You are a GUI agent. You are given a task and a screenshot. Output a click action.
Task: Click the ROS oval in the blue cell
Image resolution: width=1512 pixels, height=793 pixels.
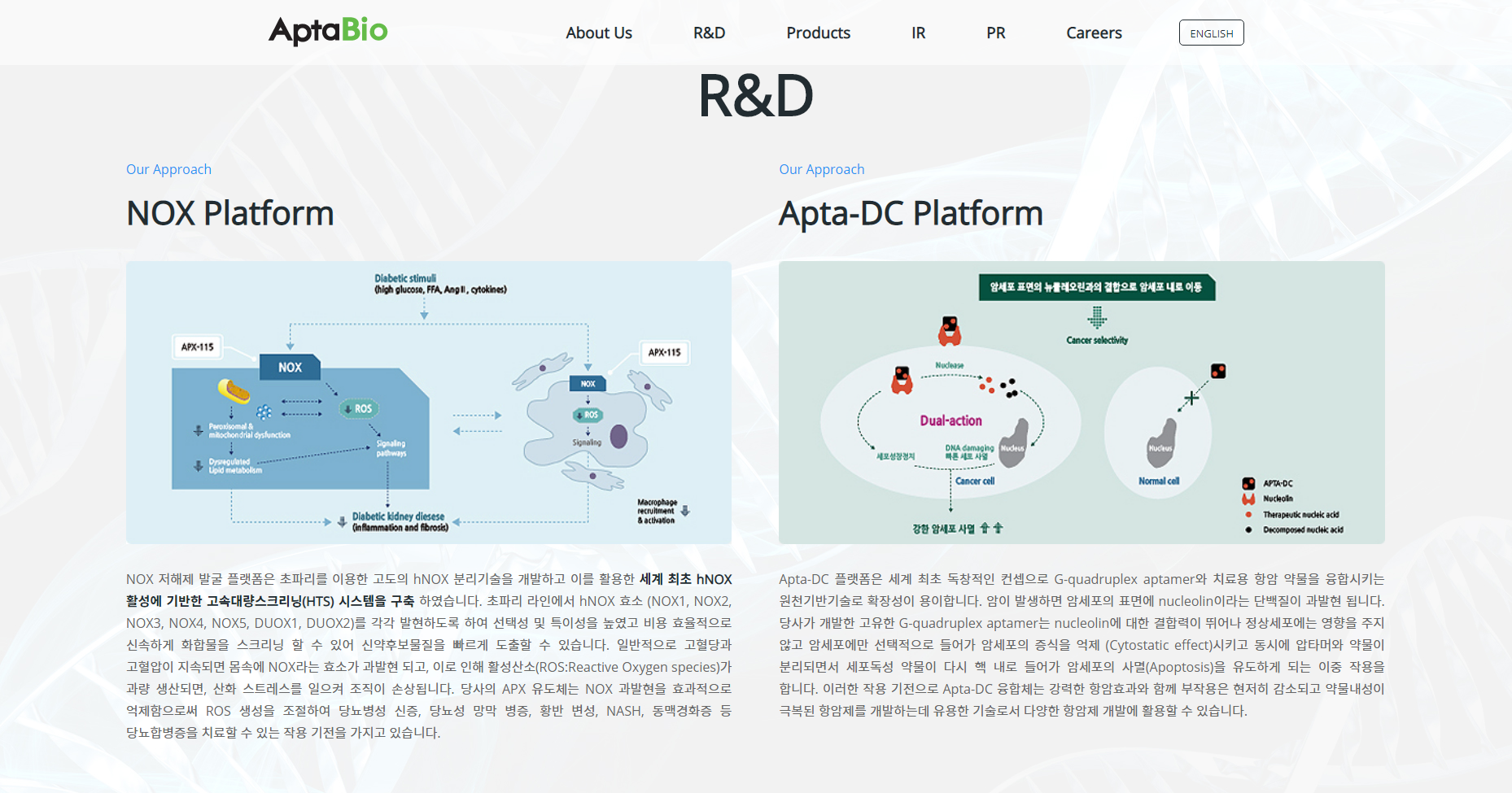(359, 409)
